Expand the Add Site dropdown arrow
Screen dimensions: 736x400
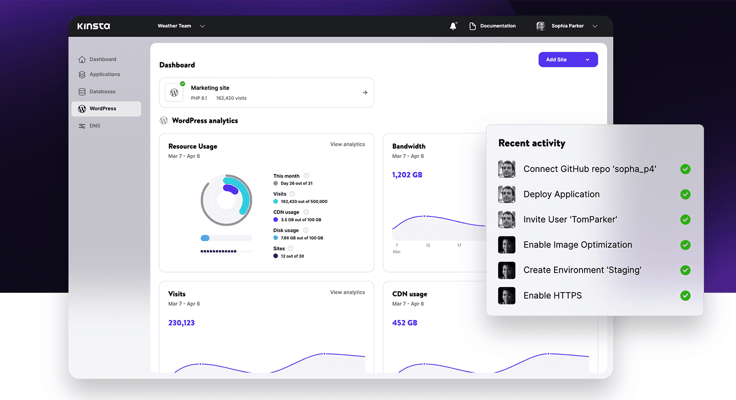coord(587,60)
